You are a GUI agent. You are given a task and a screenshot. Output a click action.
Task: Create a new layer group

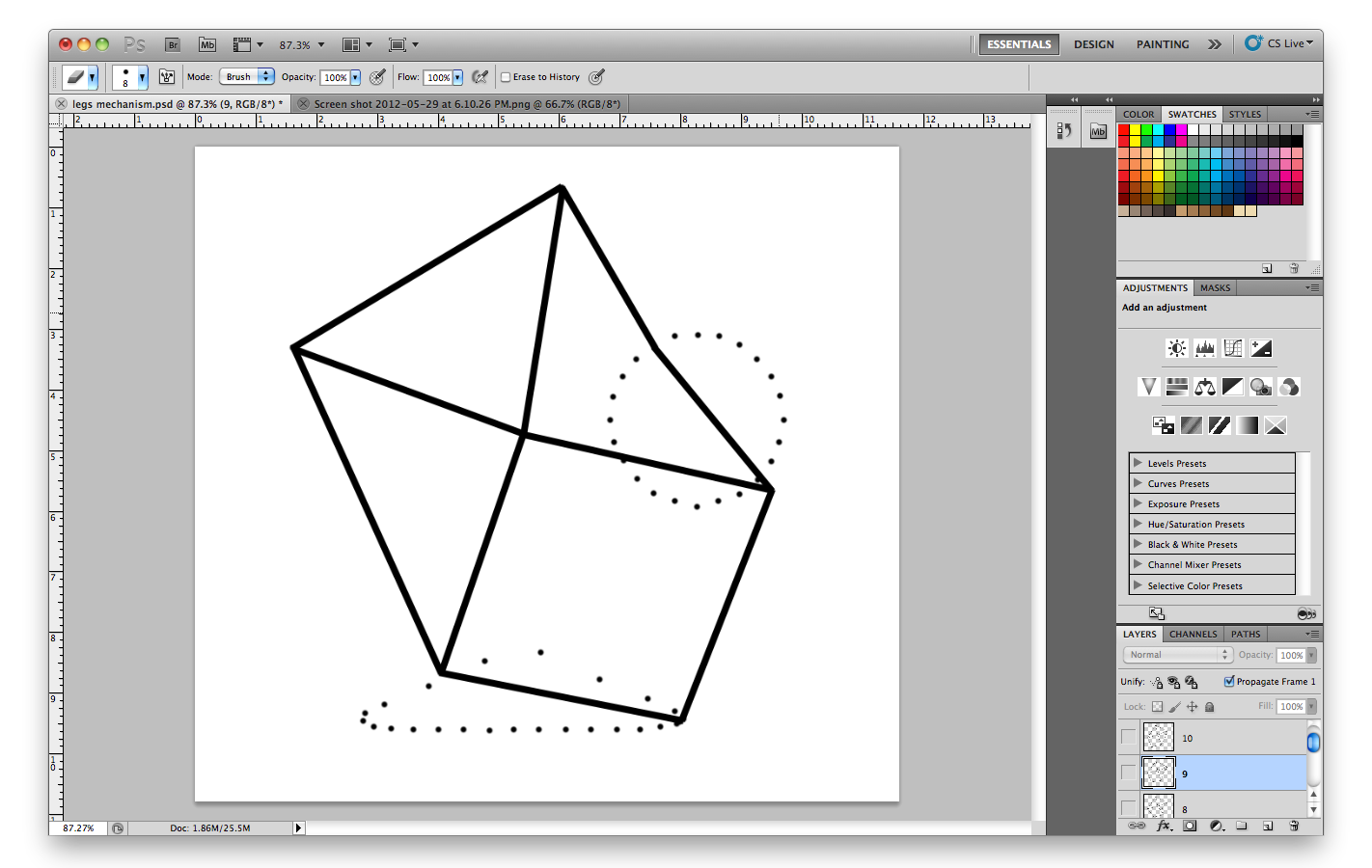pos(1242,826)
